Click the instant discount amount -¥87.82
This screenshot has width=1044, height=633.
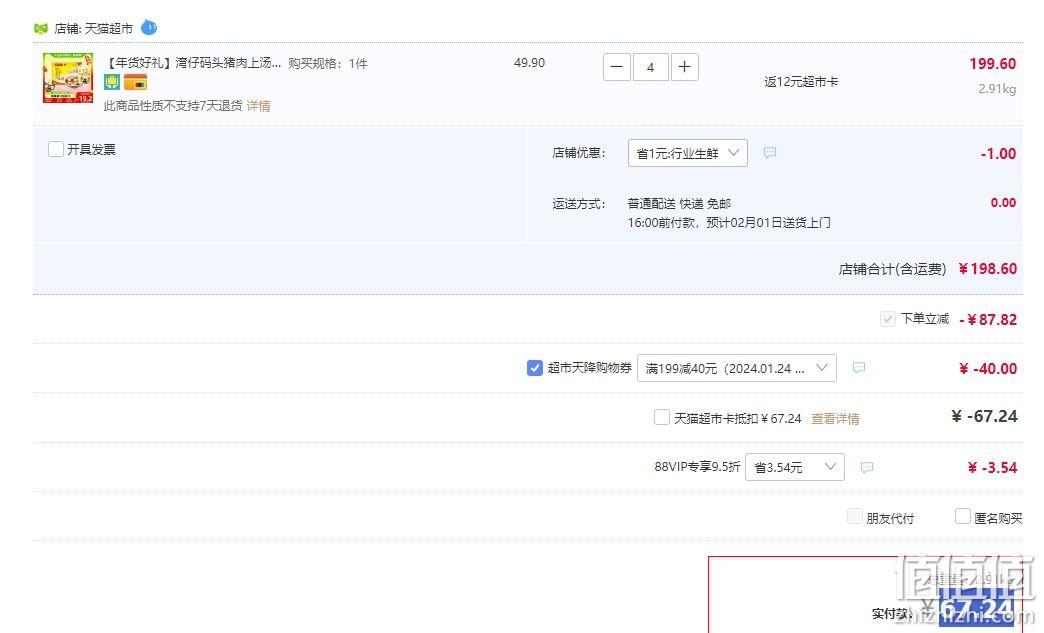click(988, 319)
